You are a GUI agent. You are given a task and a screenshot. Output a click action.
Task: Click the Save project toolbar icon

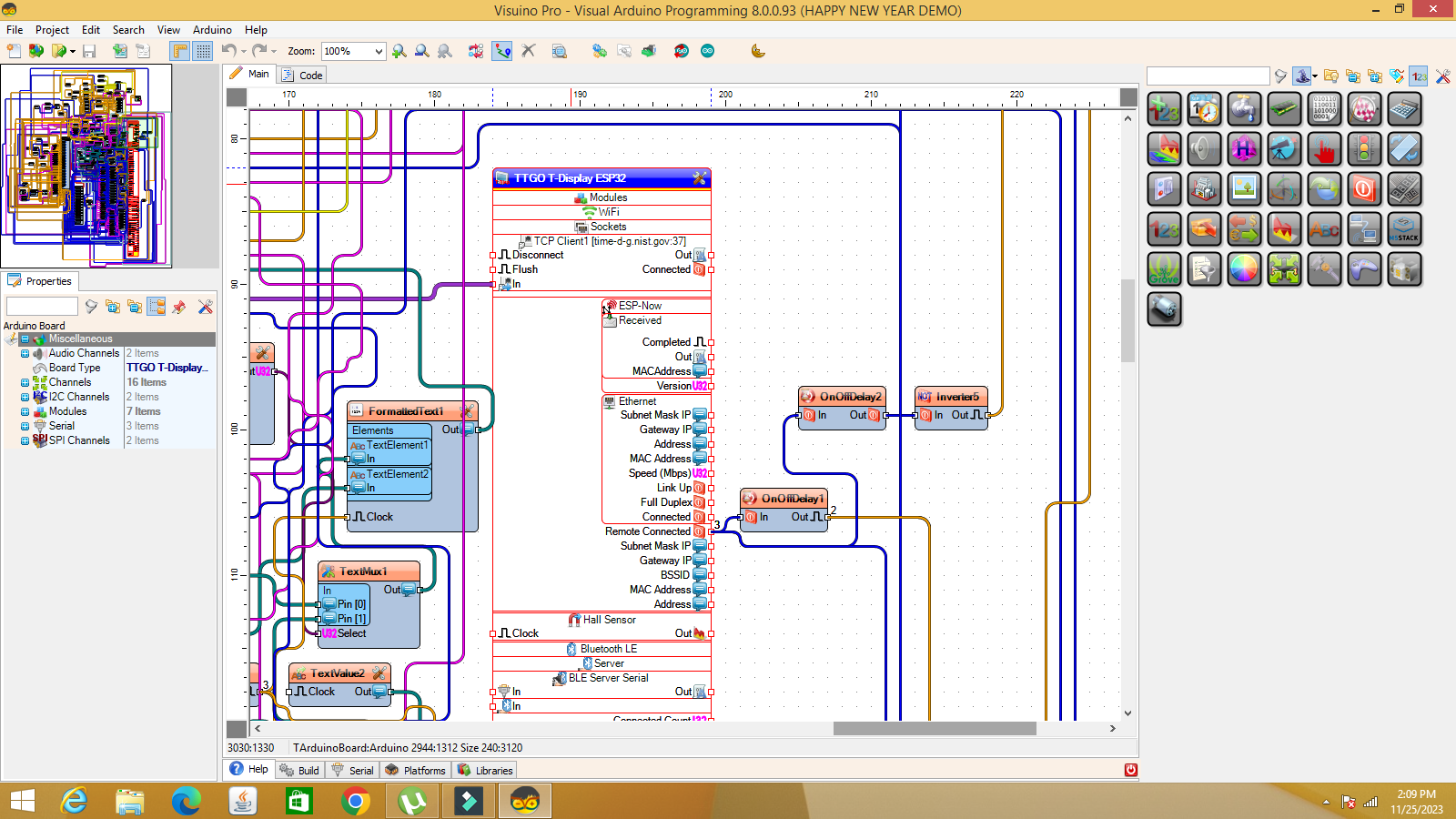pos(89,51)
